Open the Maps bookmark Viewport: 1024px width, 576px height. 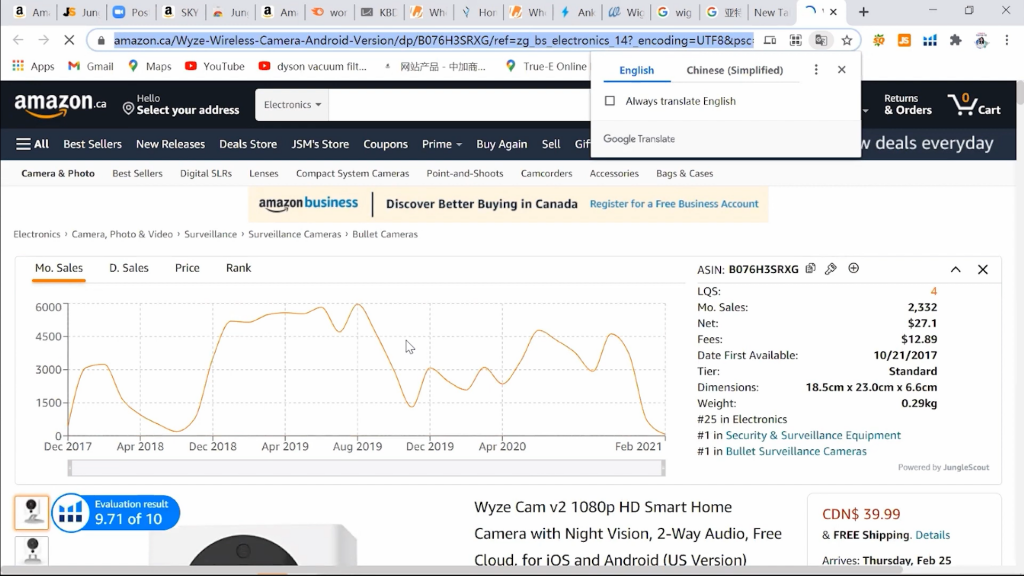150,66
